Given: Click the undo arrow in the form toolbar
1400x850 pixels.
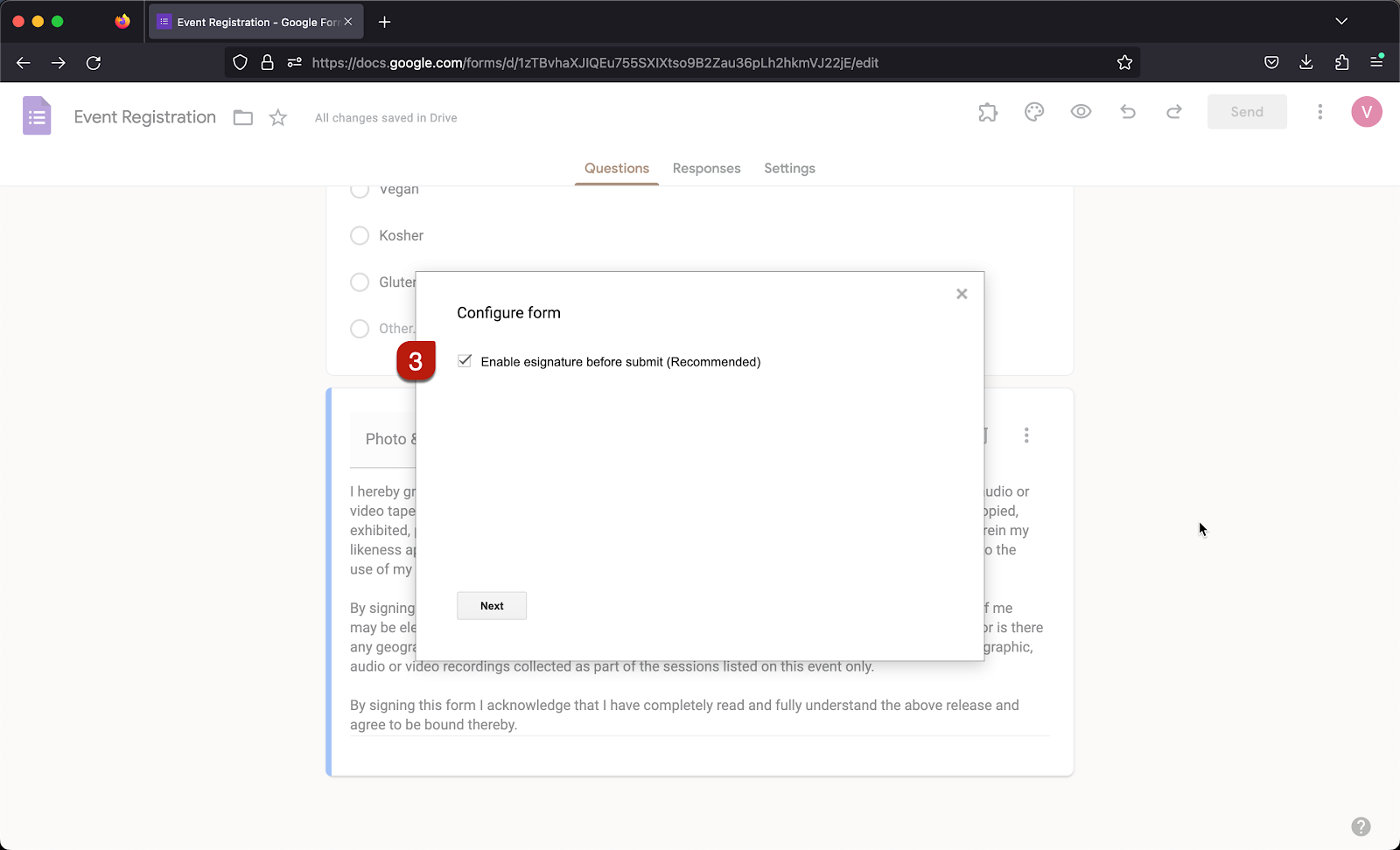Looking at the screenshot, I should 1128,112.
